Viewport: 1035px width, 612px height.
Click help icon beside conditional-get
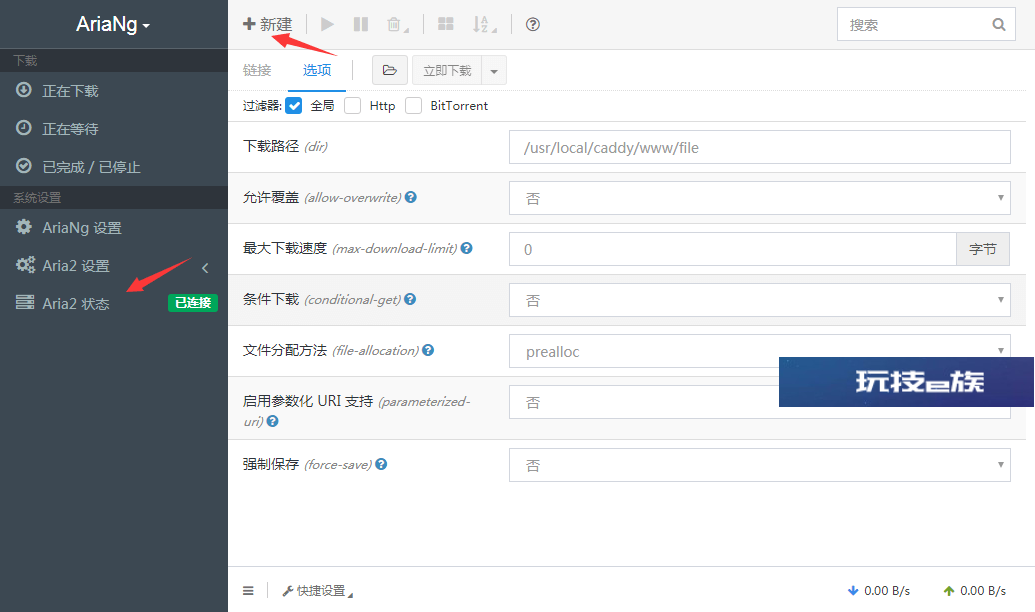pyautogui.click(x=410, y=299)
